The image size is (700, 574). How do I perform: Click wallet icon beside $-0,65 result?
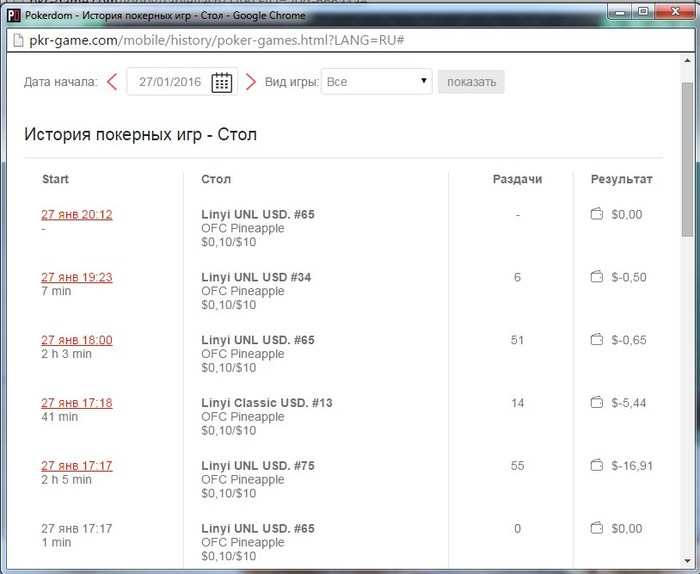(x=597, y=340)
